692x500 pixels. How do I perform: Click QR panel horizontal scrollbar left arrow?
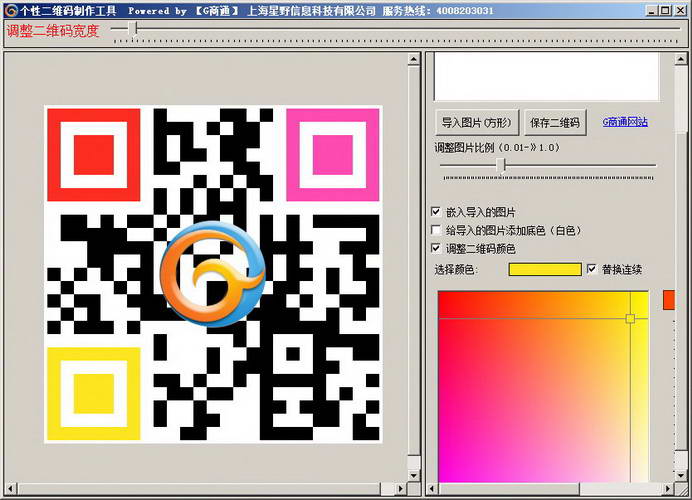click(x=11, y=489)
